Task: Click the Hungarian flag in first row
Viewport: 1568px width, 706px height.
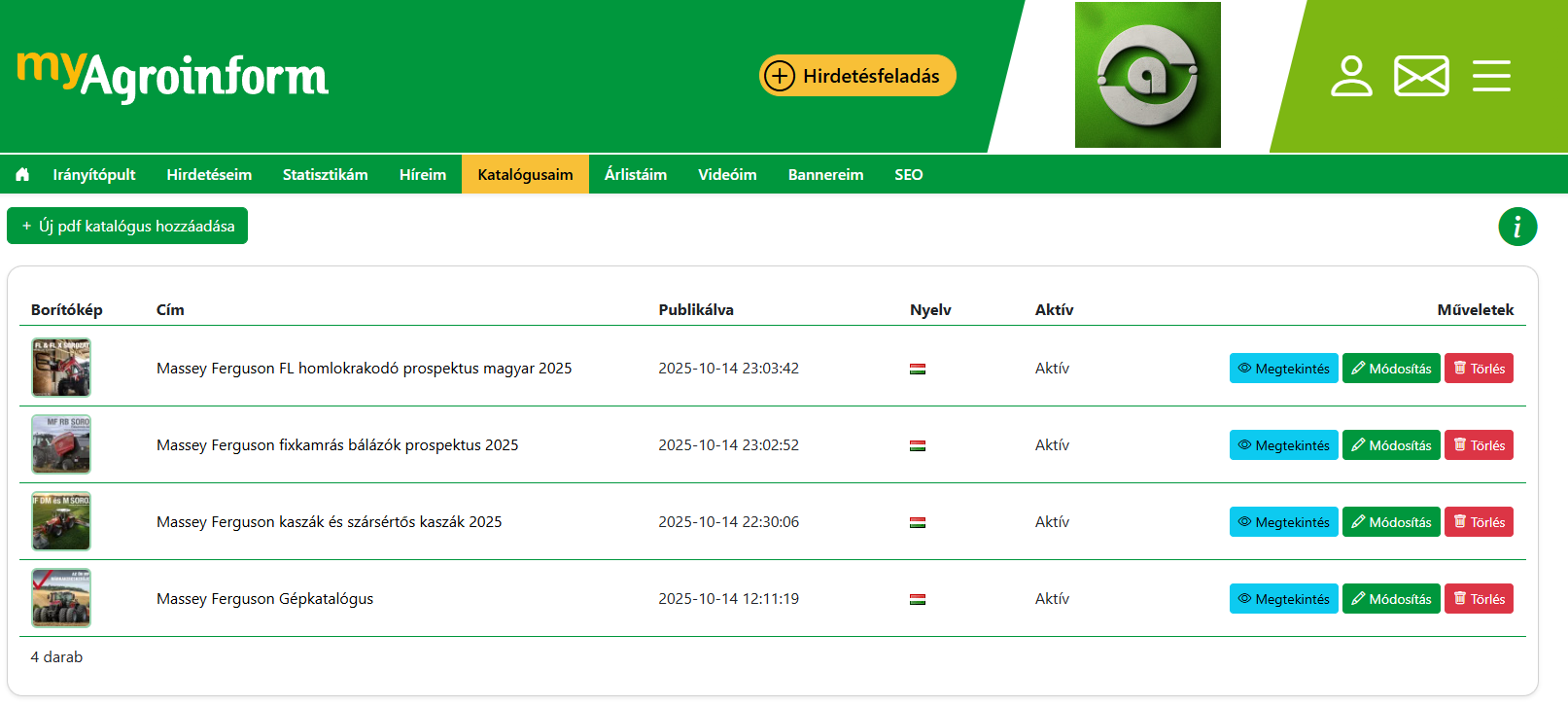Action: point(917,369)
